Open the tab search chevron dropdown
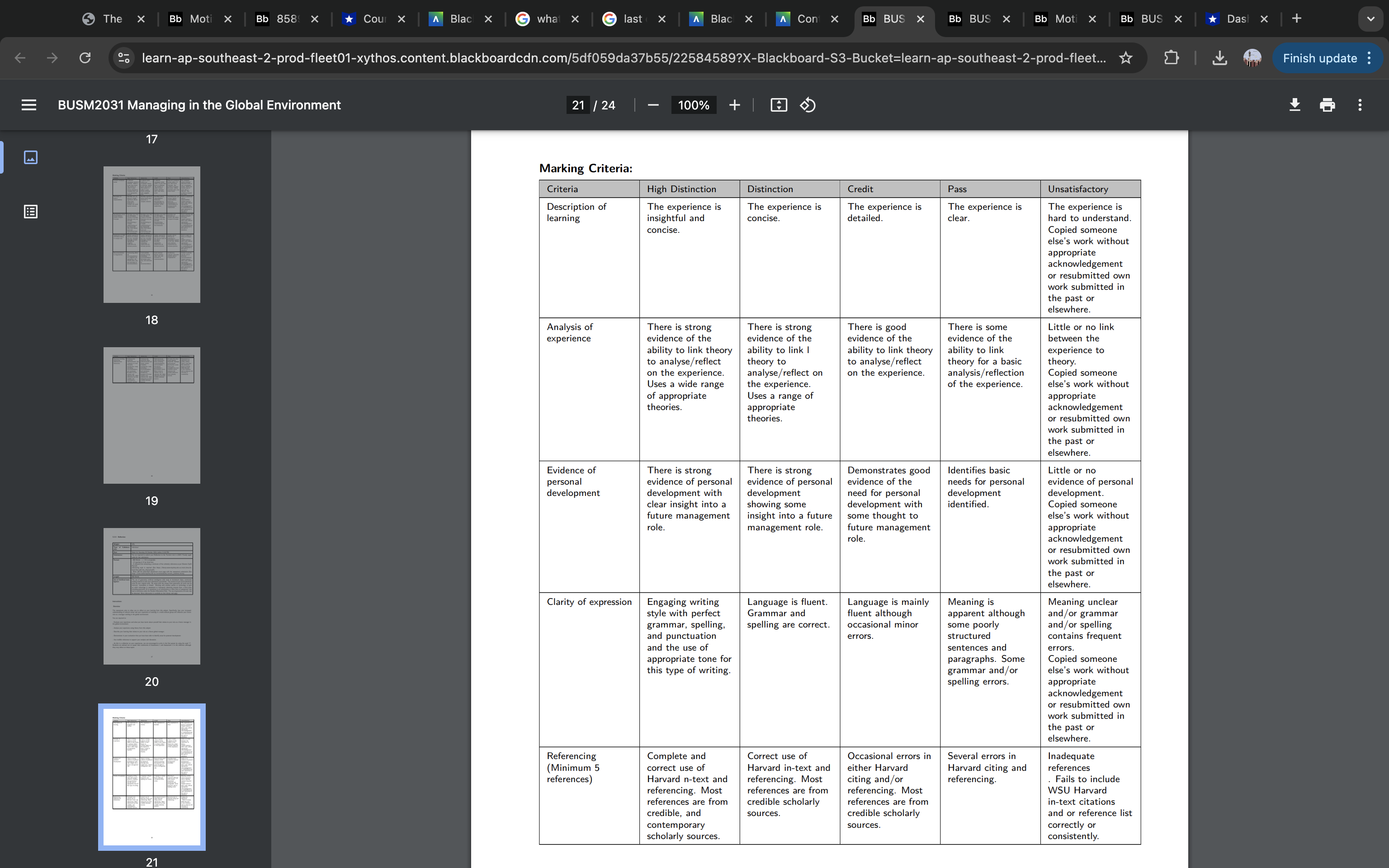 (1370, 19)
